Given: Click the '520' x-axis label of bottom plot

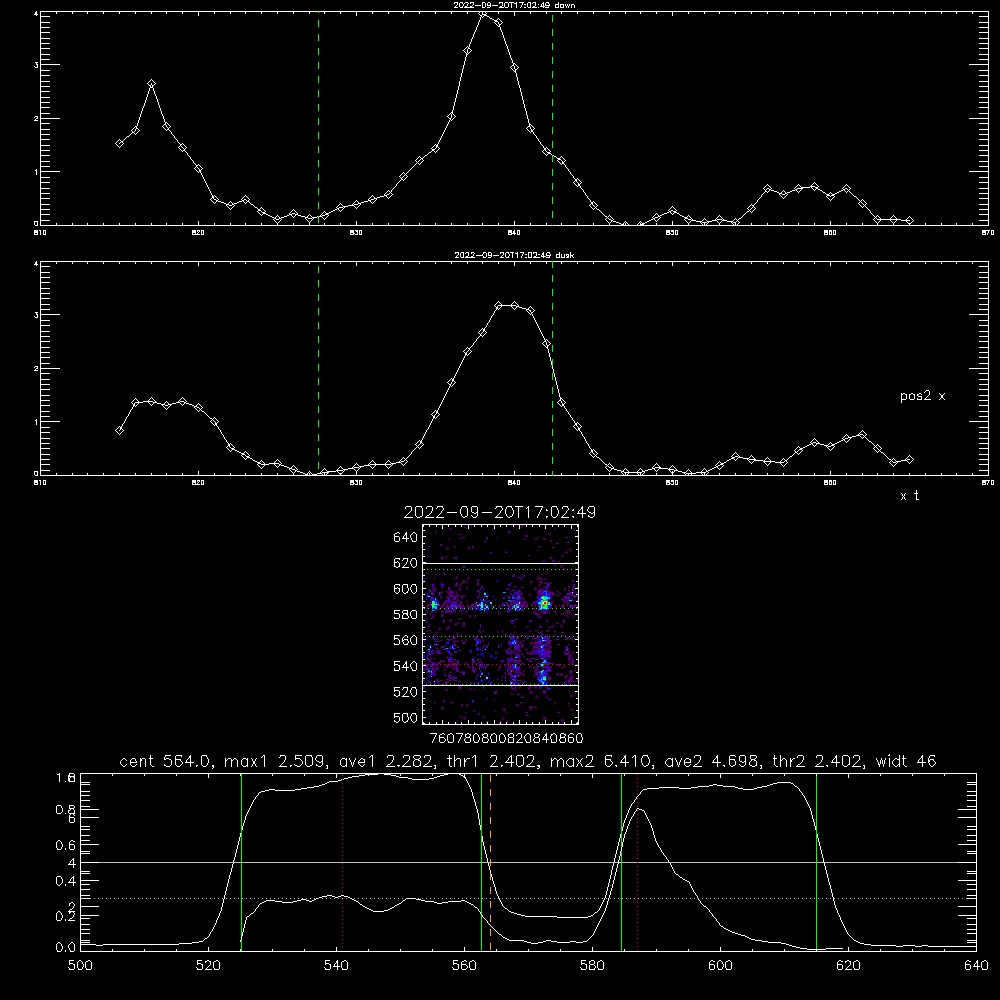Looking at the screenshot, I should (208, 966).
